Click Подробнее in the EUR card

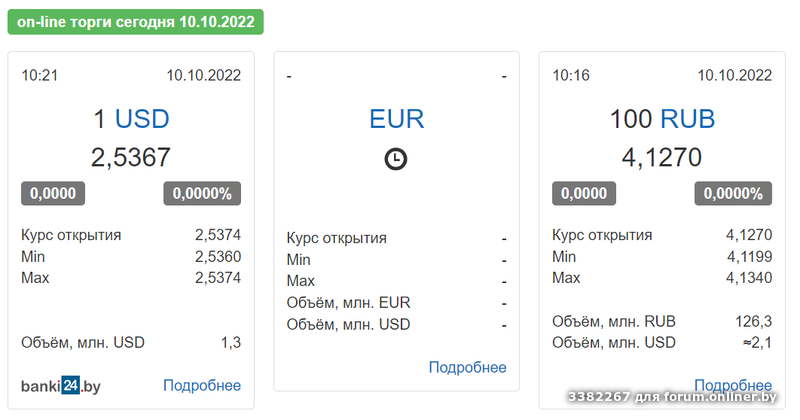(467, 367)
